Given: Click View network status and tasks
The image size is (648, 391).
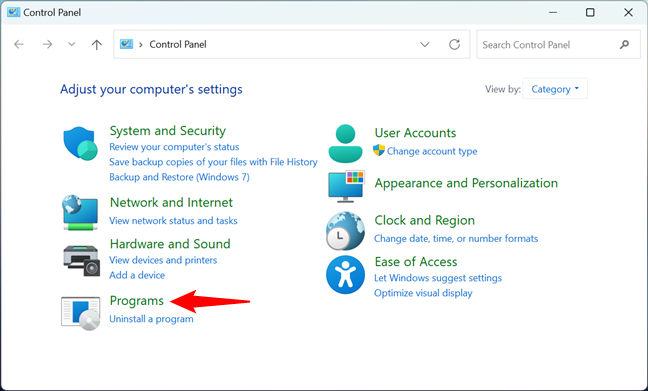Looking at the screenshot, I should click(x=173, y=220).
